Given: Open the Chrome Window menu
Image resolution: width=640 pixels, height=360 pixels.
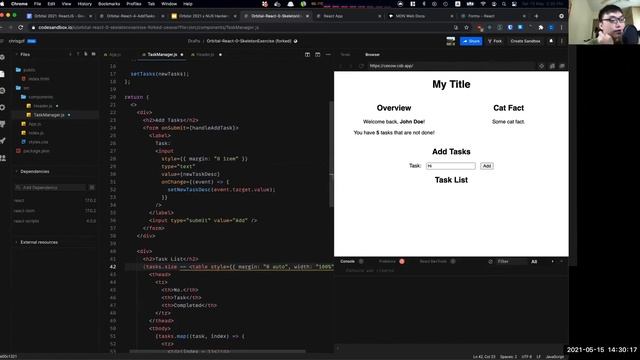Looking at the screenshot, I should pyautogui.click(x=169, y=4).
